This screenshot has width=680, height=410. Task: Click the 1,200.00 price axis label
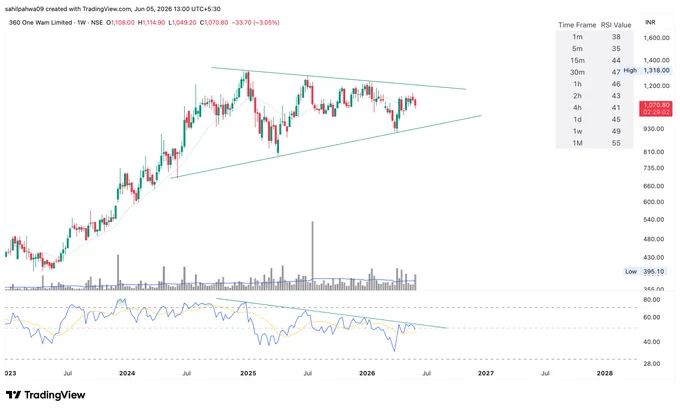(657, 86)
